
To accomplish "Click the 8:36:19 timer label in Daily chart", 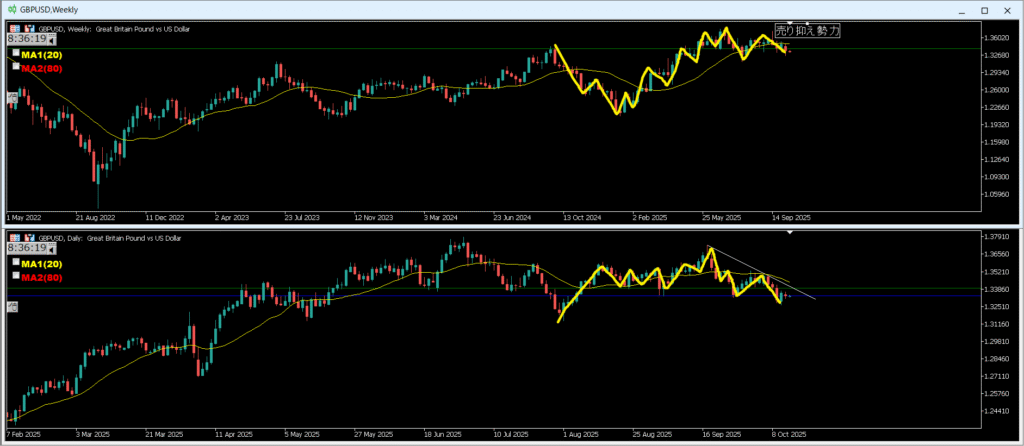I will point(26,248).
